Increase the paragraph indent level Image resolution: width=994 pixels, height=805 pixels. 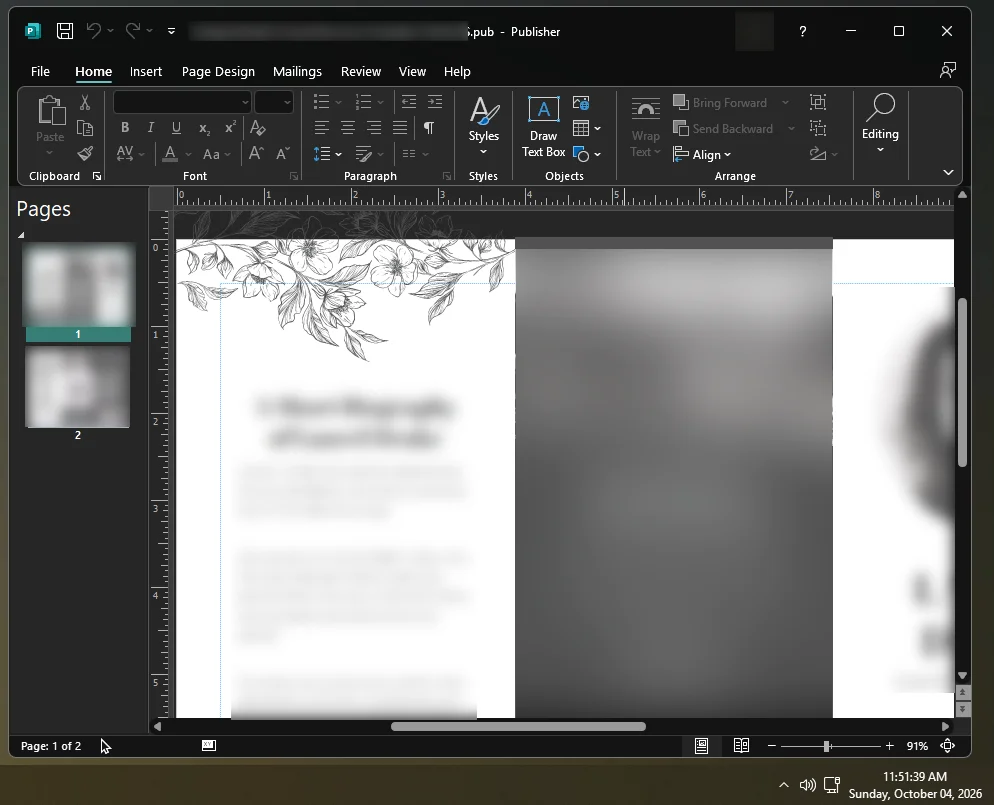click(x=435, y=101)
